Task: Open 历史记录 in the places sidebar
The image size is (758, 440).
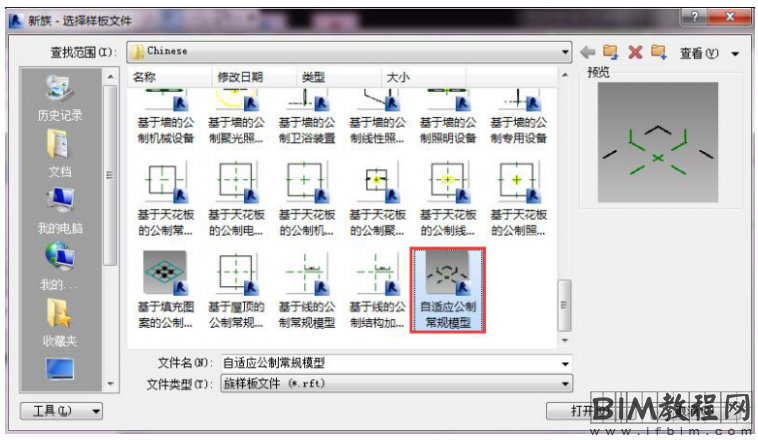Action: tap(60, 99)
